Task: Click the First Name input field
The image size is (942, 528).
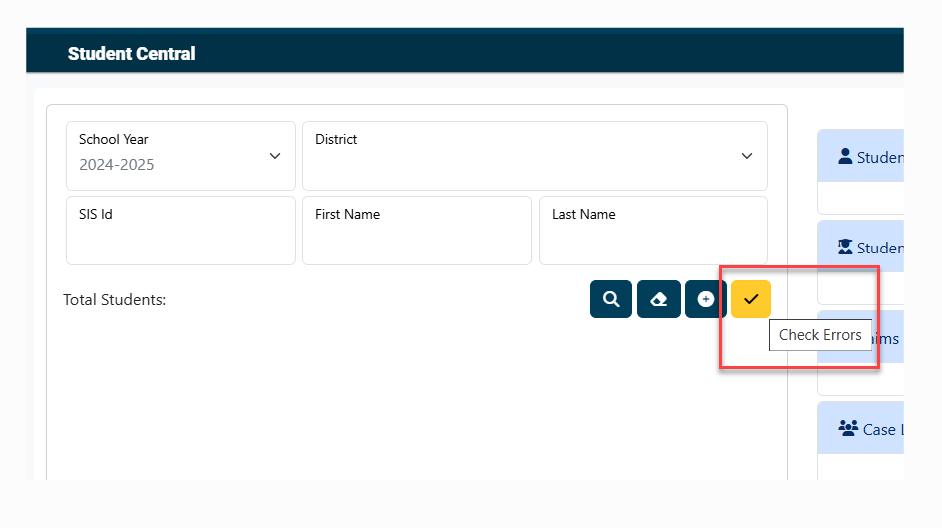Action: tap(417, 231)
